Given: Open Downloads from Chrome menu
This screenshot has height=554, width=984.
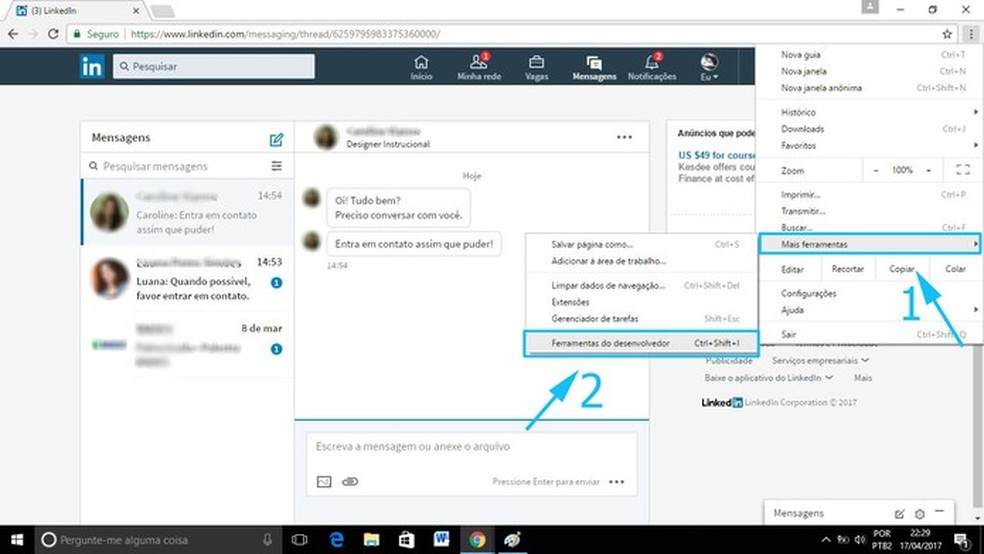Looking at the screenshot, I should tap(869, 129).
